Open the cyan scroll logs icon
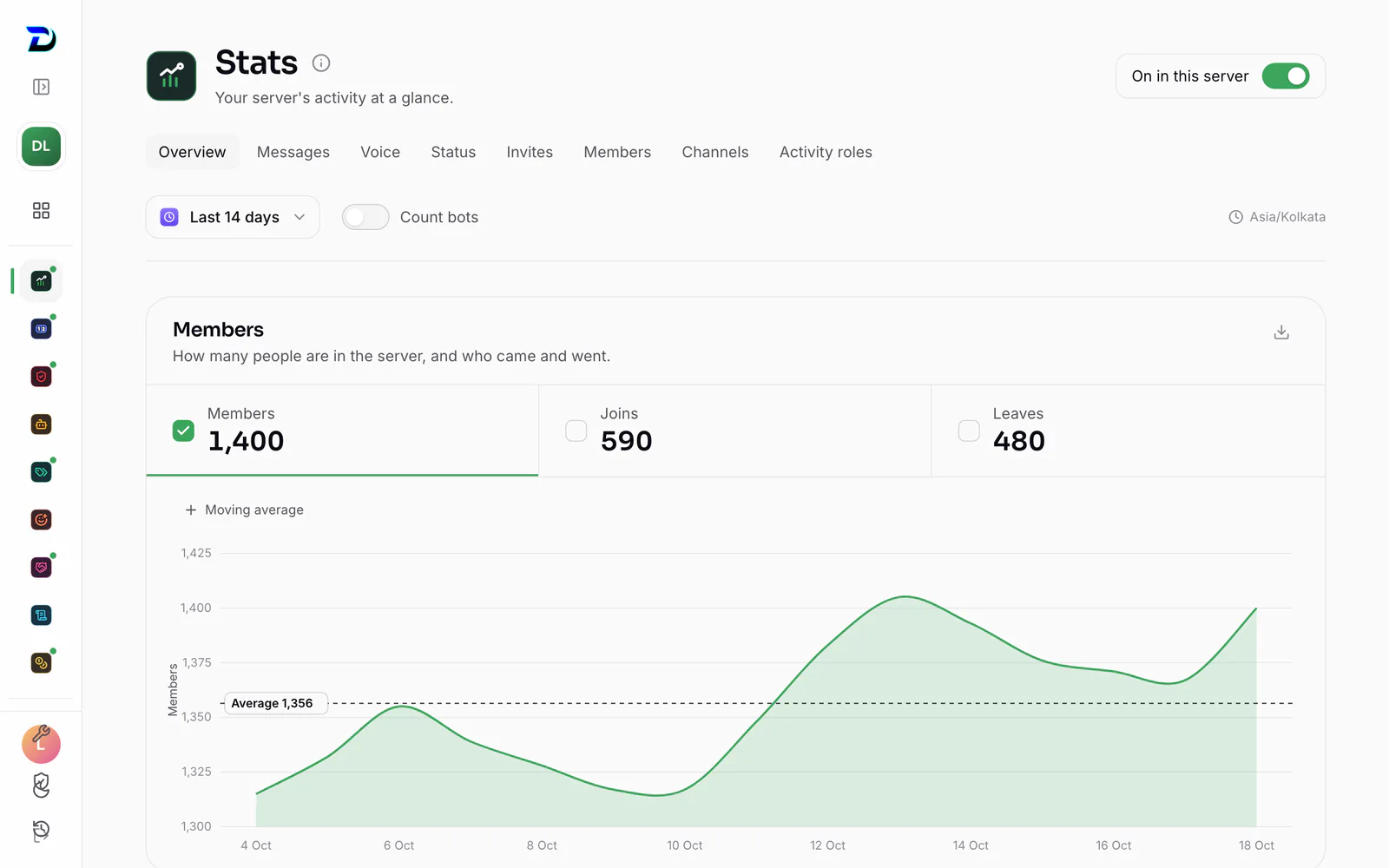This screenshot has width=1389, height=868. click(x=41, y=615)
